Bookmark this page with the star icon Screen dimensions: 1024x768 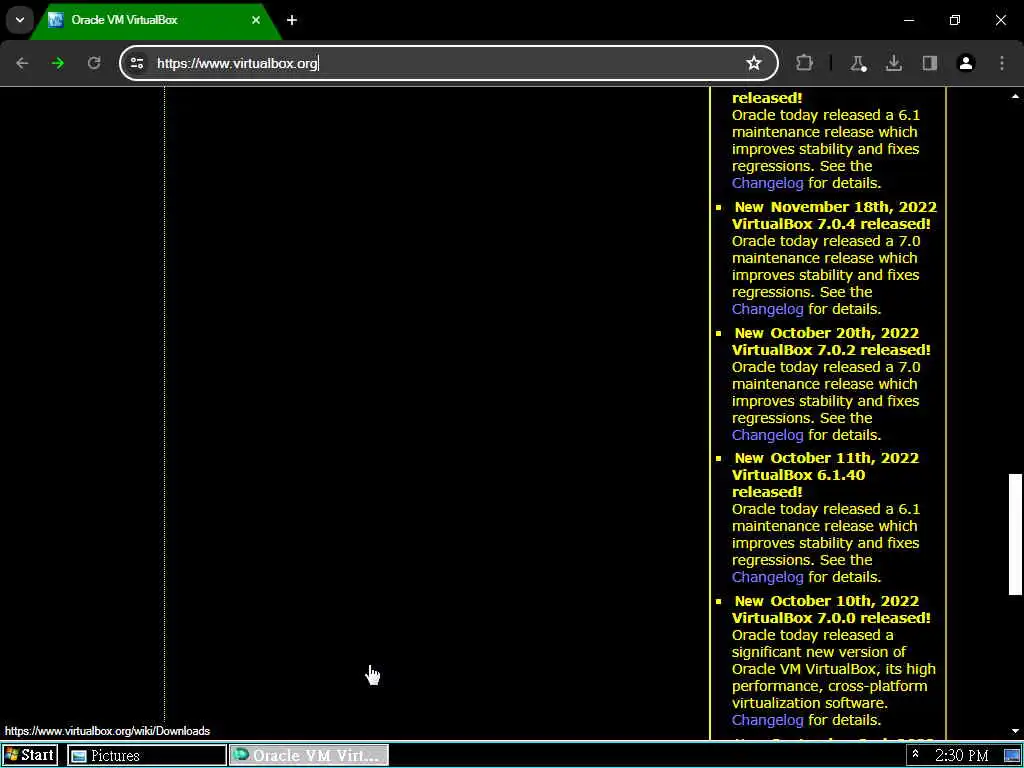coord(754,63)
